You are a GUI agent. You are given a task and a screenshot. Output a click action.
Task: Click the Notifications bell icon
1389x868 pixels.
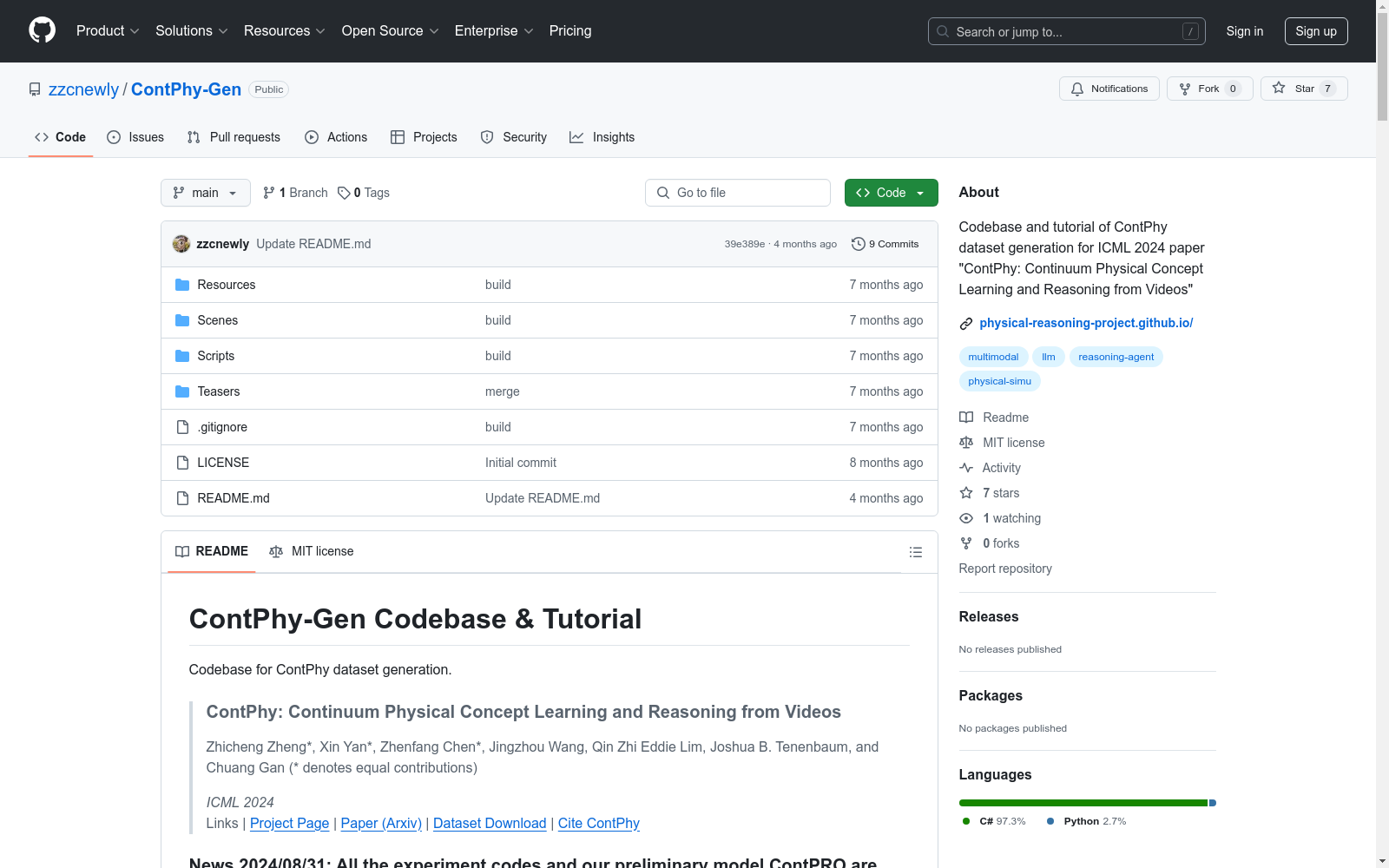(x=1077, y=89)
